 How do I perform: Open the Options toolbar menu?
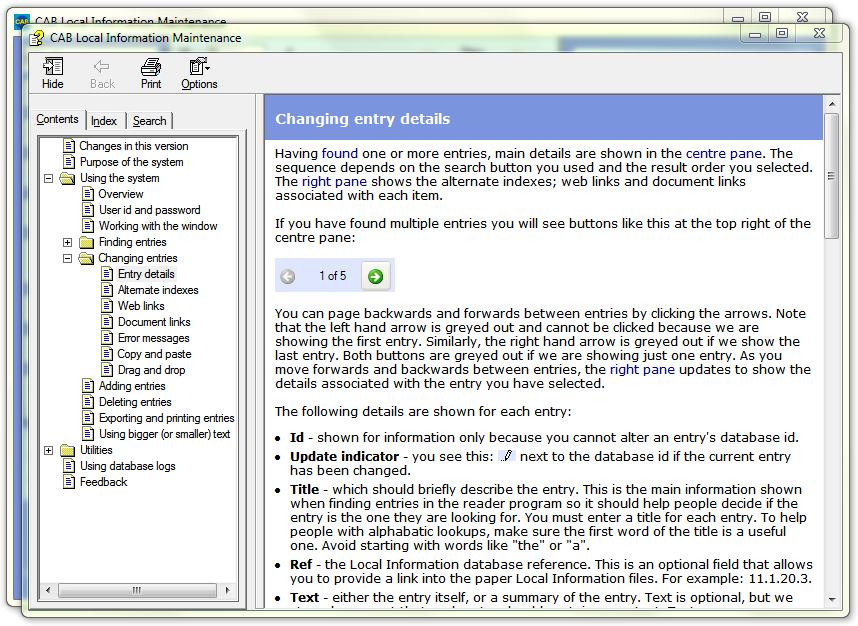tap(199, 73)
